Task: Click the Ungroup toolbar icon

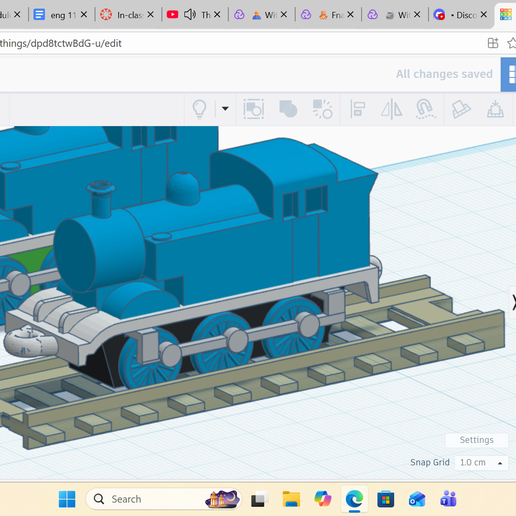Action: click(x=322, y=109)
